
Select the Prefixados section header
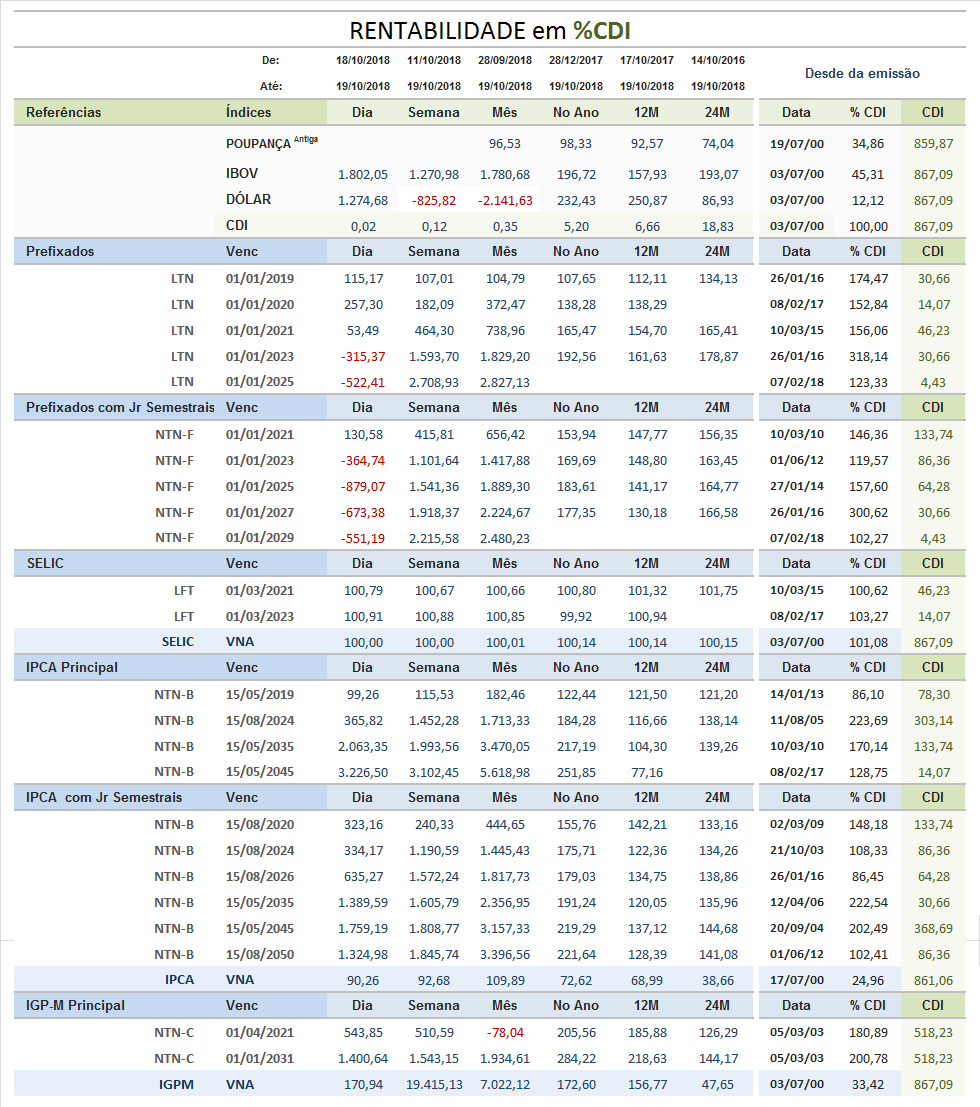pyautogui.click(x=60, y=251)
